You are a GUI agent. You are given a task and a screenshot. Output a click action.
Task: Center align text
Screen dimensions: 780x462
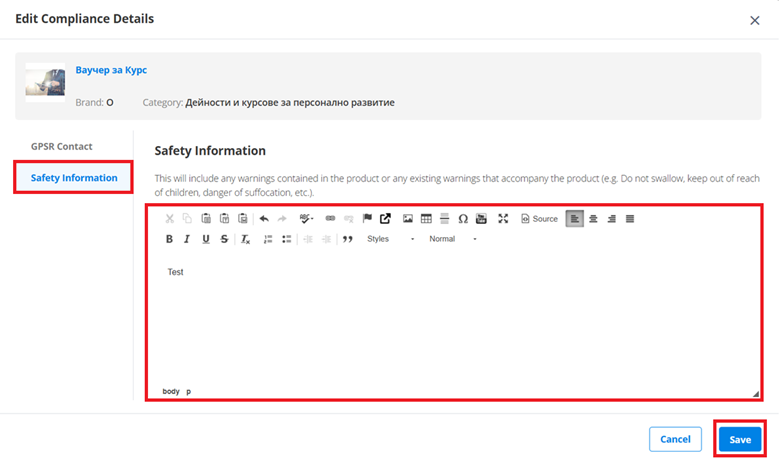coord(593,219)
